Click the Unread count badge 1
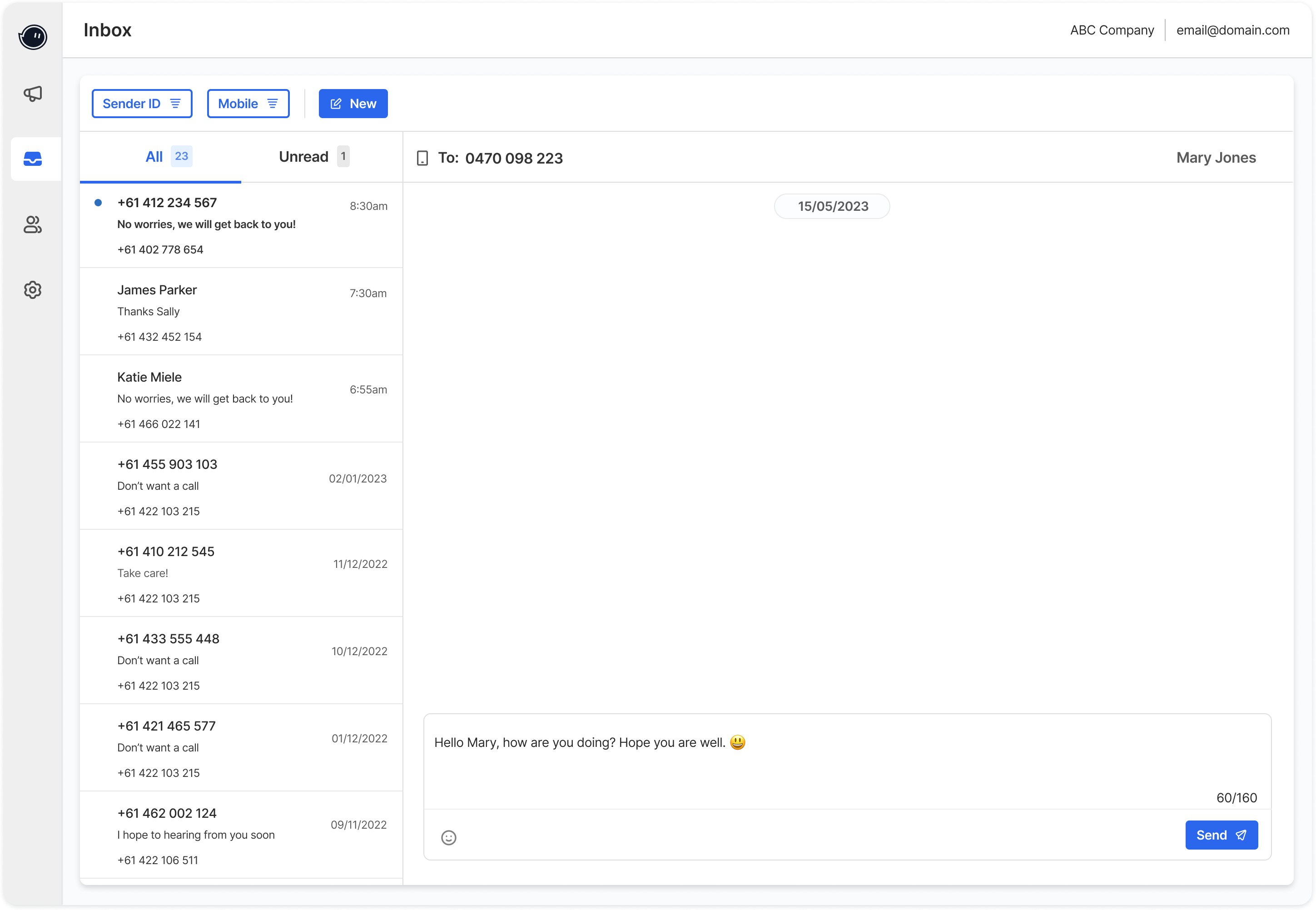This screenshot has width=1316, height=910. coord(343,156)
